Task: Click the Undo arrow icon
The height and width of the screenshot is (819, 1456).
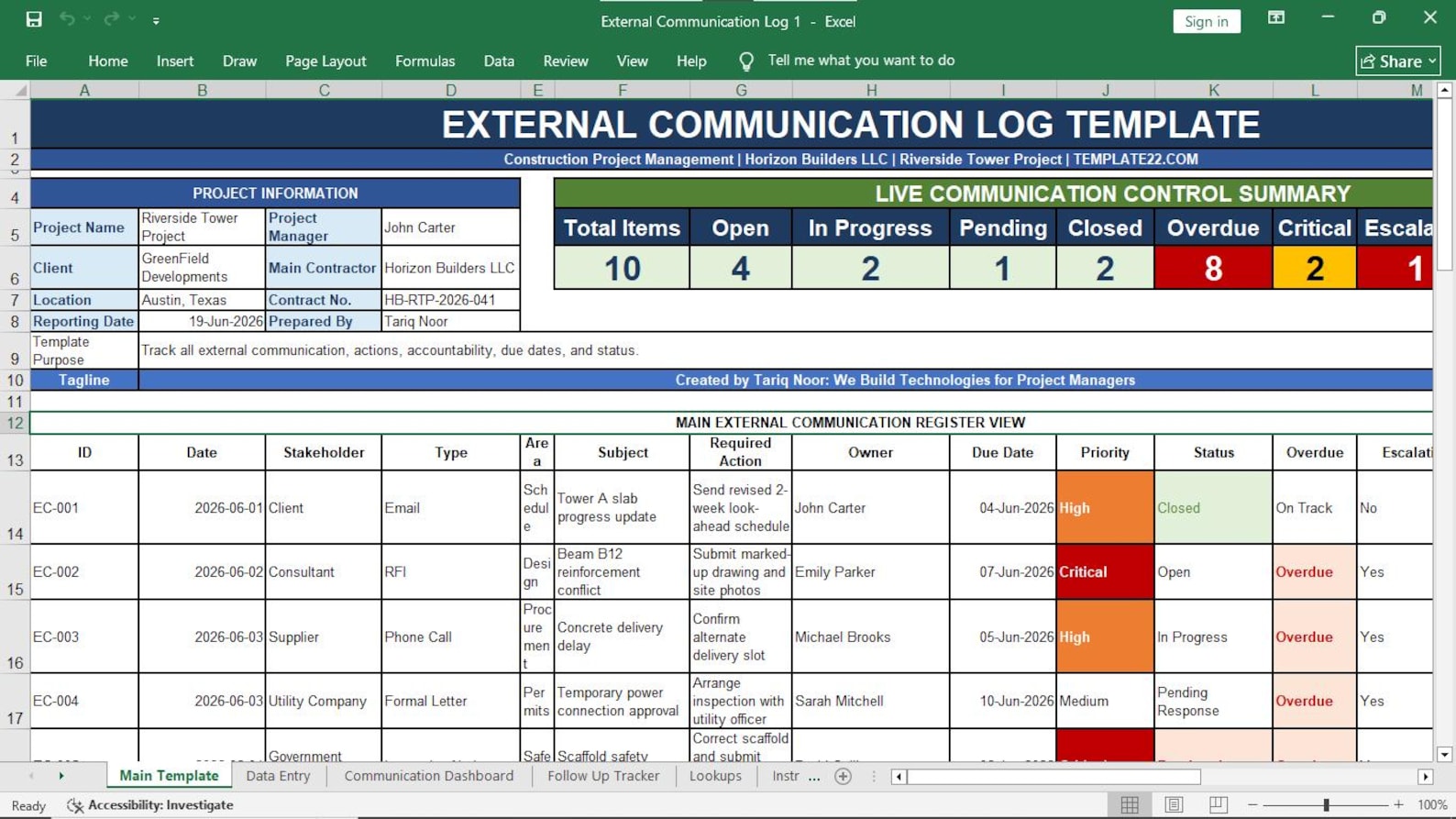Action: pyautogui.click(x=67, y=19)
